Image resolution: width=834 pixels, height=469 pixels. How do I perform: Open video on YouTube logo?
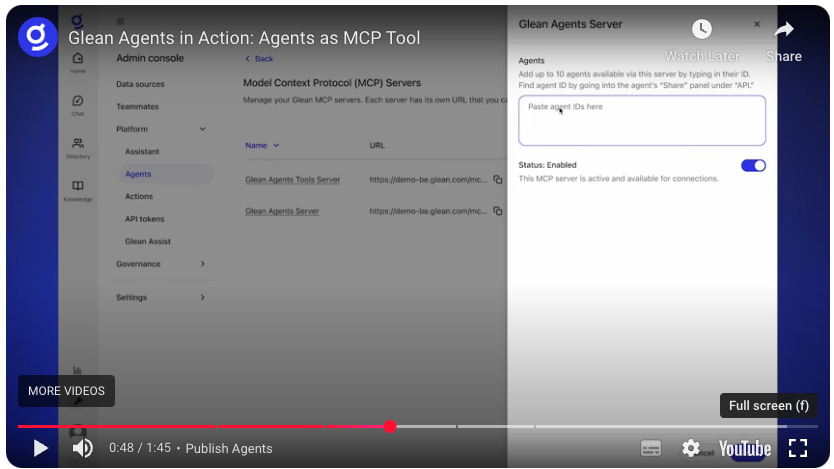[x=745, y=449]
